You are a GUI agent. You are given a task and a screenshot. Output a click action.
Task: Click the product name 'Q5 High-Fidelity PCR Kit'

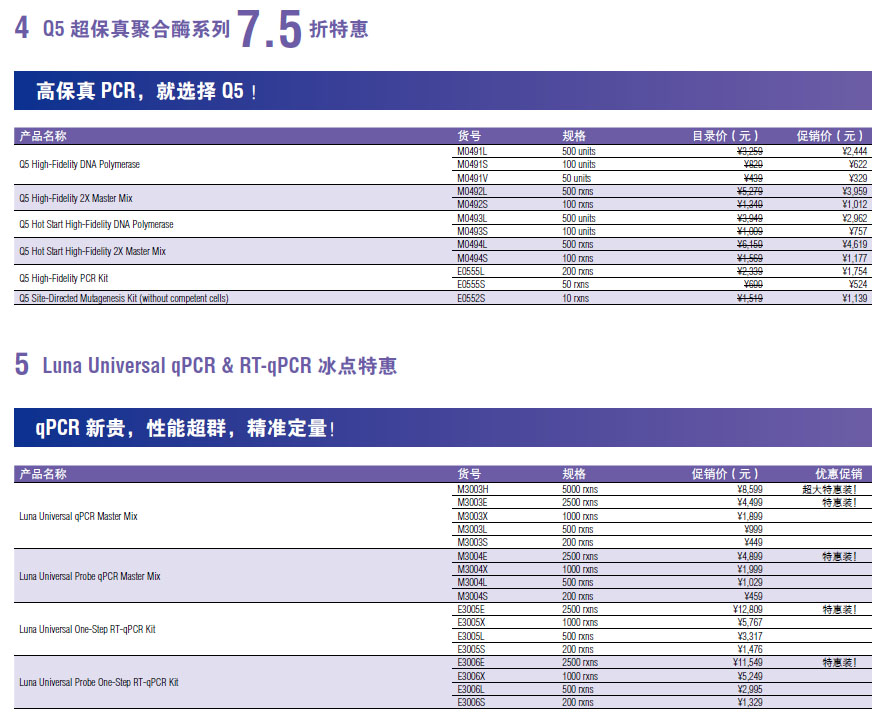coord(64,279)
